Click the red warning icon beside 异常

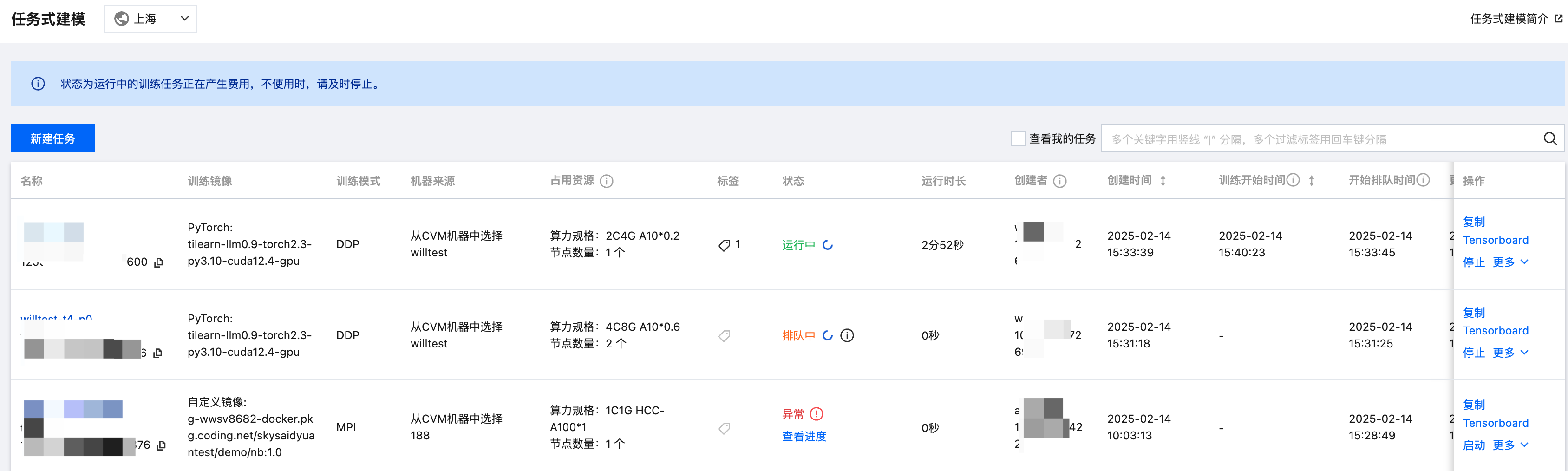pos(817,414)
